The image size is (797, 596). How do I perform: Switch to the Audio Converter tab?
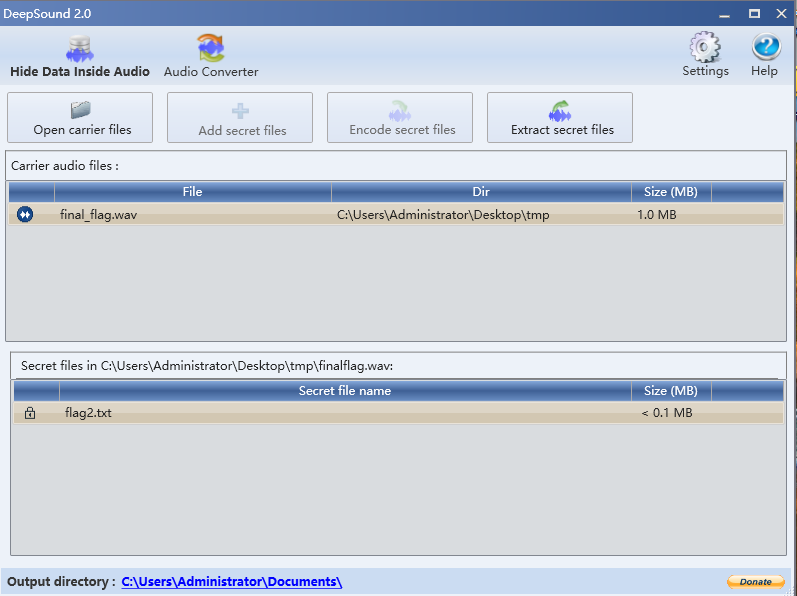coord(211,57)
